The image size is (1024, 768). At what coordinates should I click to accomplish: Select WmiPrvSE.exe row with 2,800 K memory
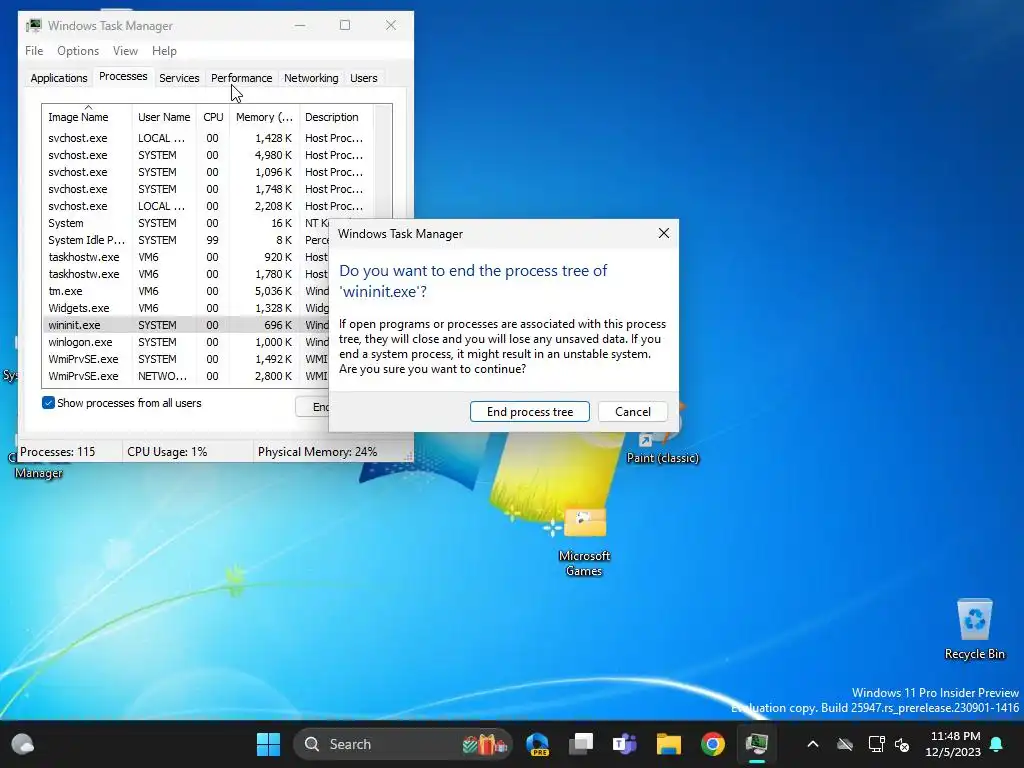click(x=185, y=376)
